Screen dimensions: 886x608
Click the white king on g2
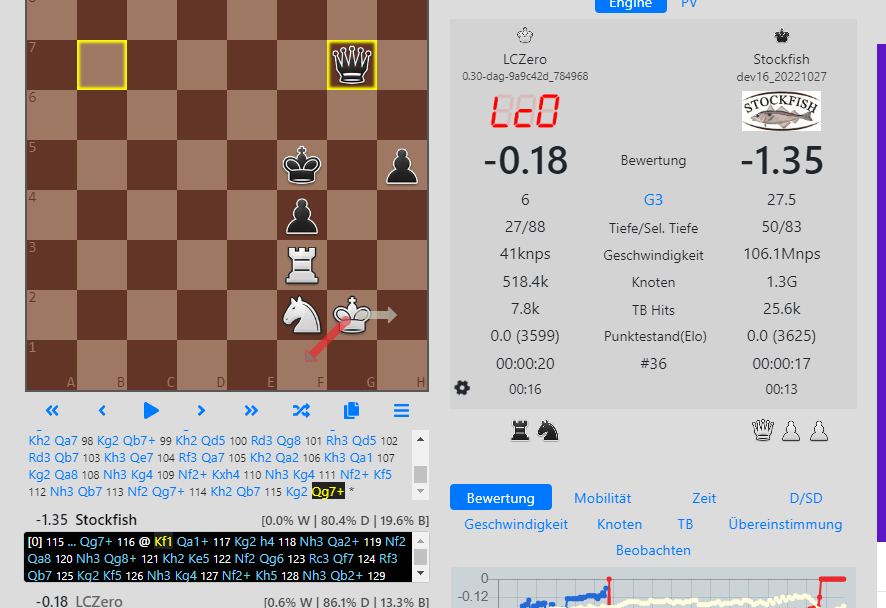pos(351,315)
